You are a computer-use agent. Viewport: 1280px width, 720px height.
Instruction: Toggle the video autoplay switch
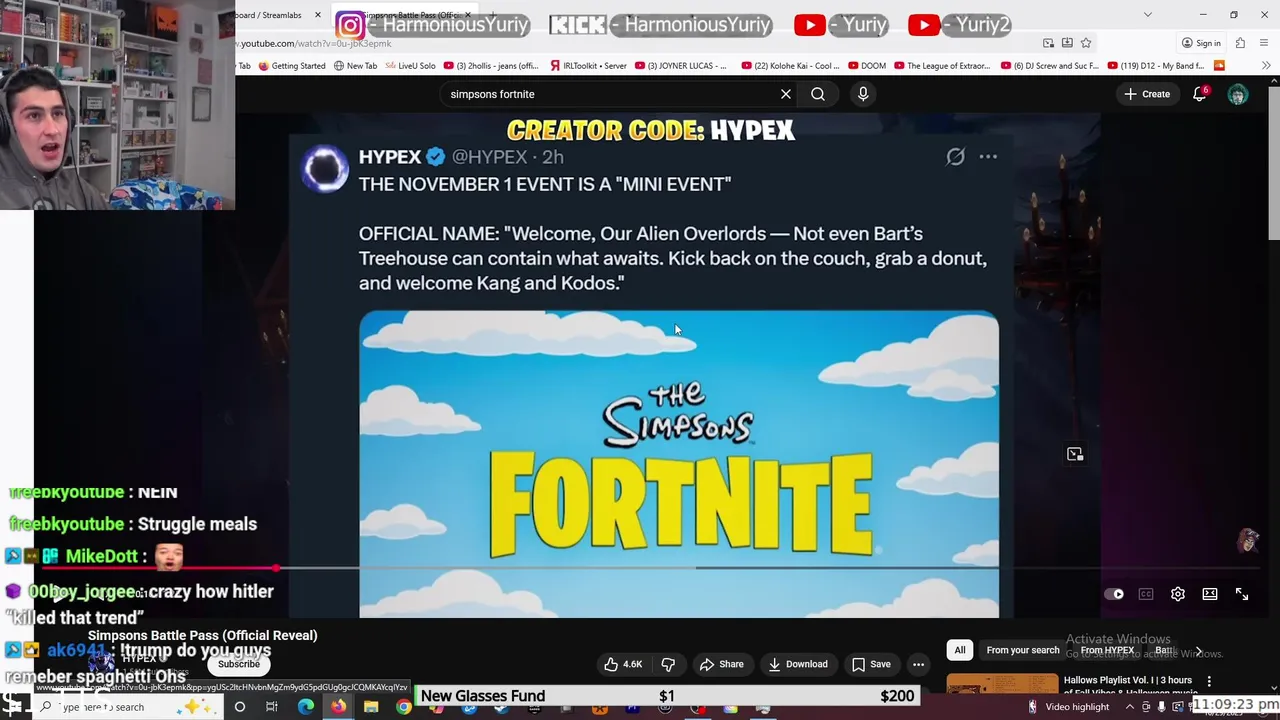click(x=1114, y=594)
